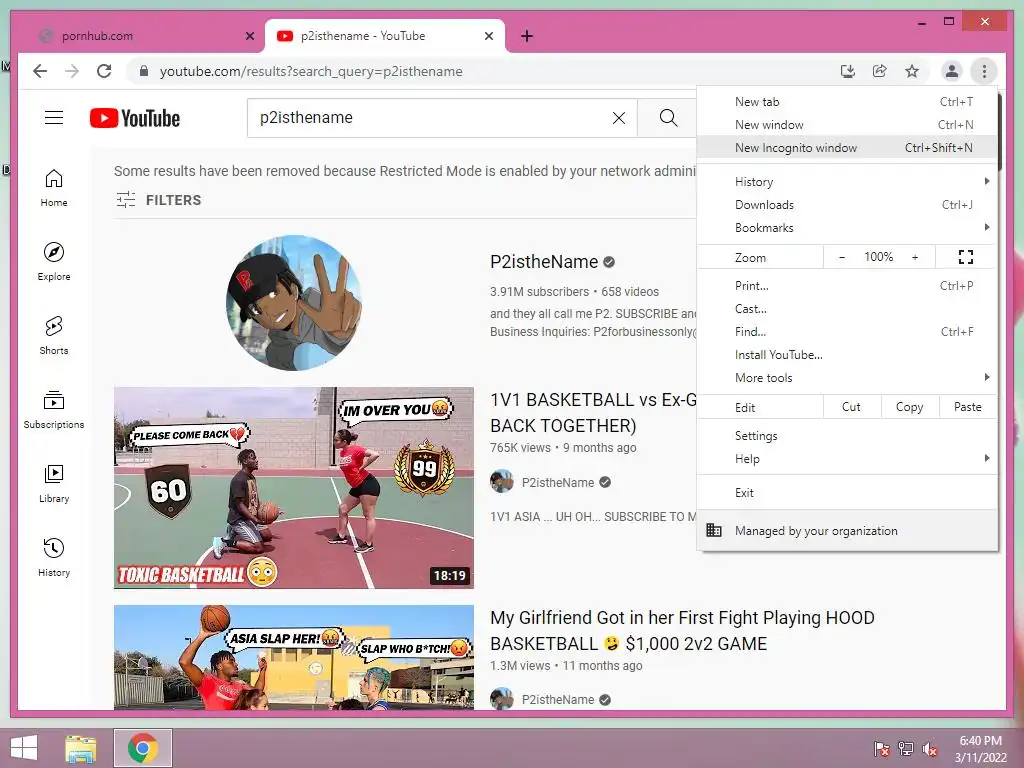Clear the search box with the X
Image resolution: width=1024 pixels, height=768 pixels.
click(x=618, y=118)
